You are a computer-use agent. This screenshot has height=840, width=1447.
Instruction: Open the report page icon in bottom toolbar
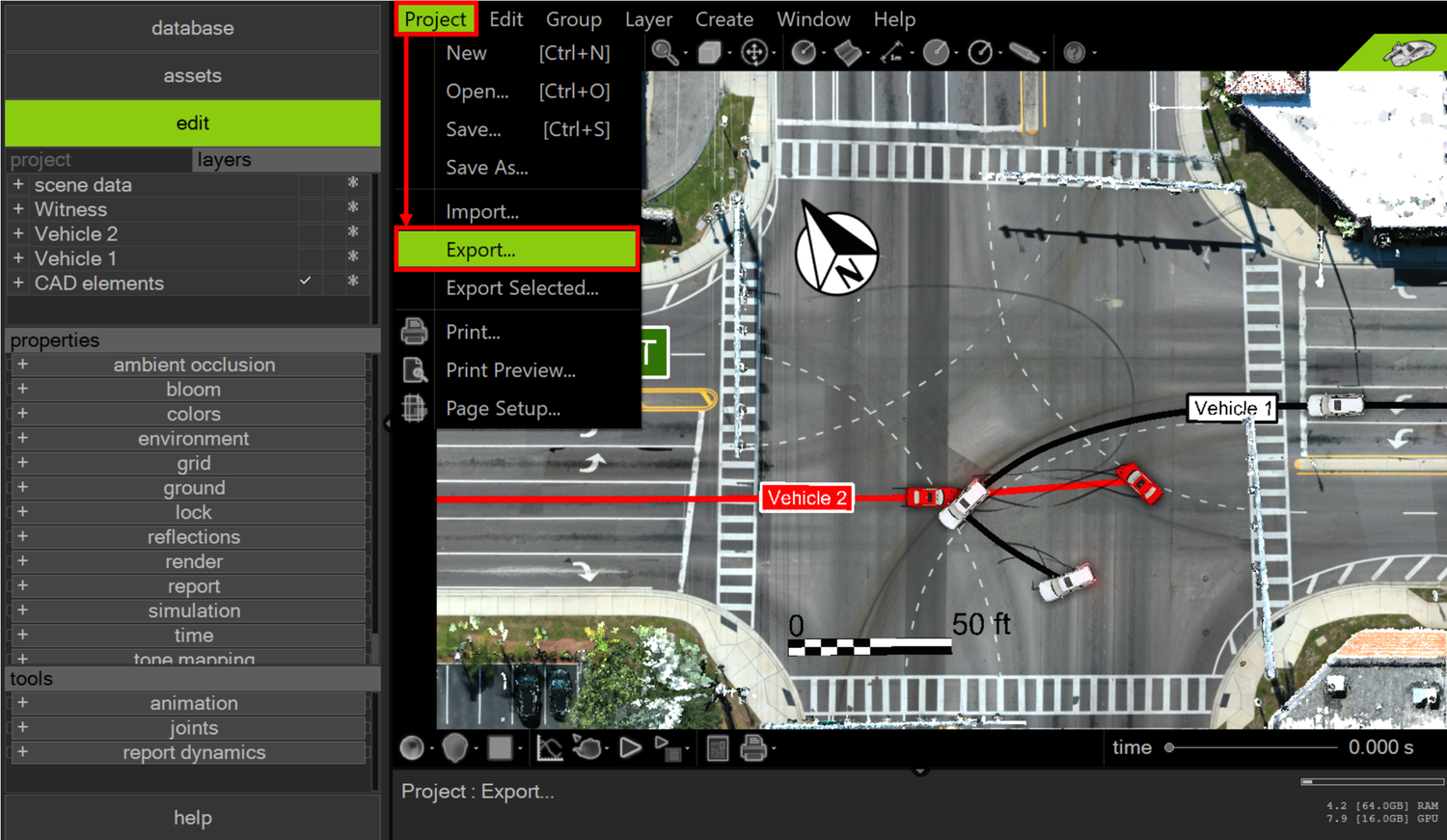coord(717,748)
